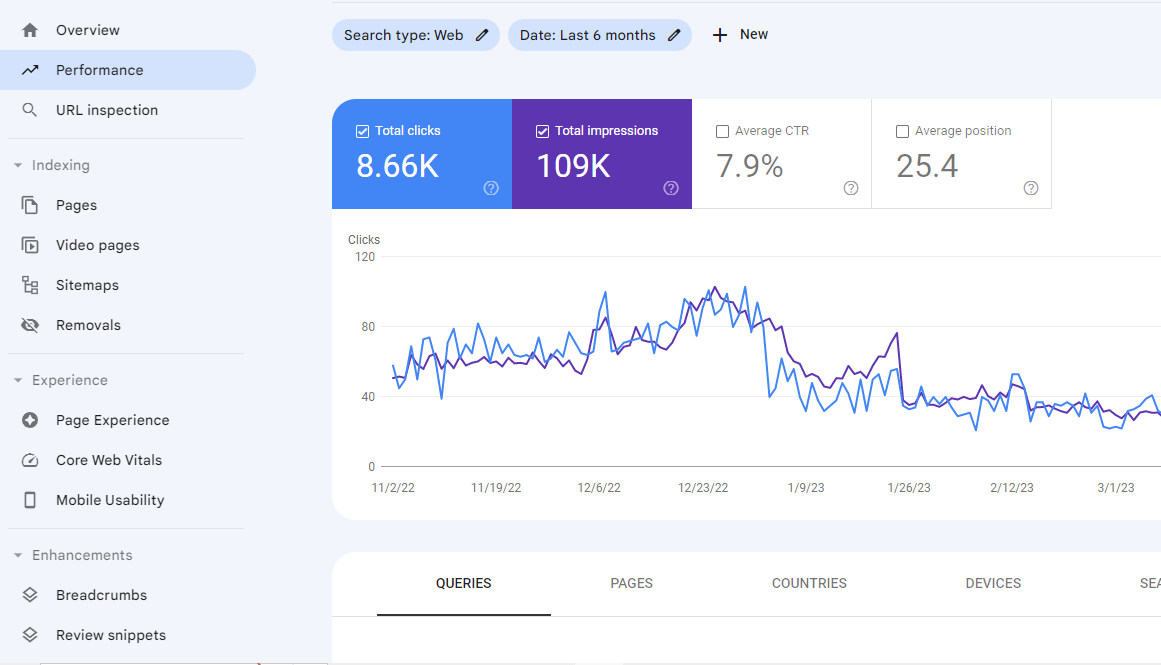This screenshot has height=665, width=1161.
Task: Click the 7.9% average CTR value
Action: (x=749, y=166)
